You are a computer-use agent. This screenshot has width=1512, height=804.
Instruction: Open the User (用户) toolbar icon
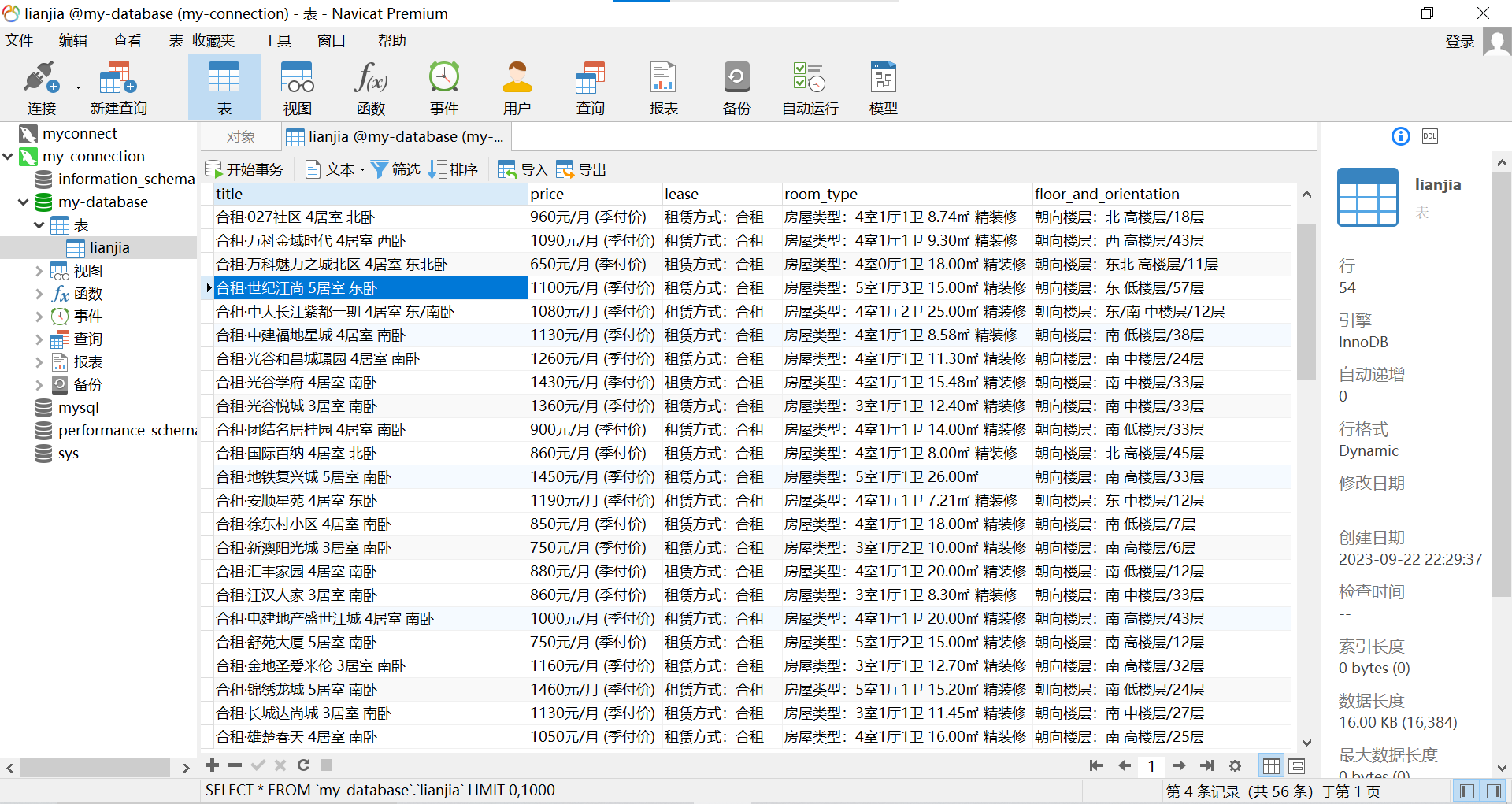point(517,87)
